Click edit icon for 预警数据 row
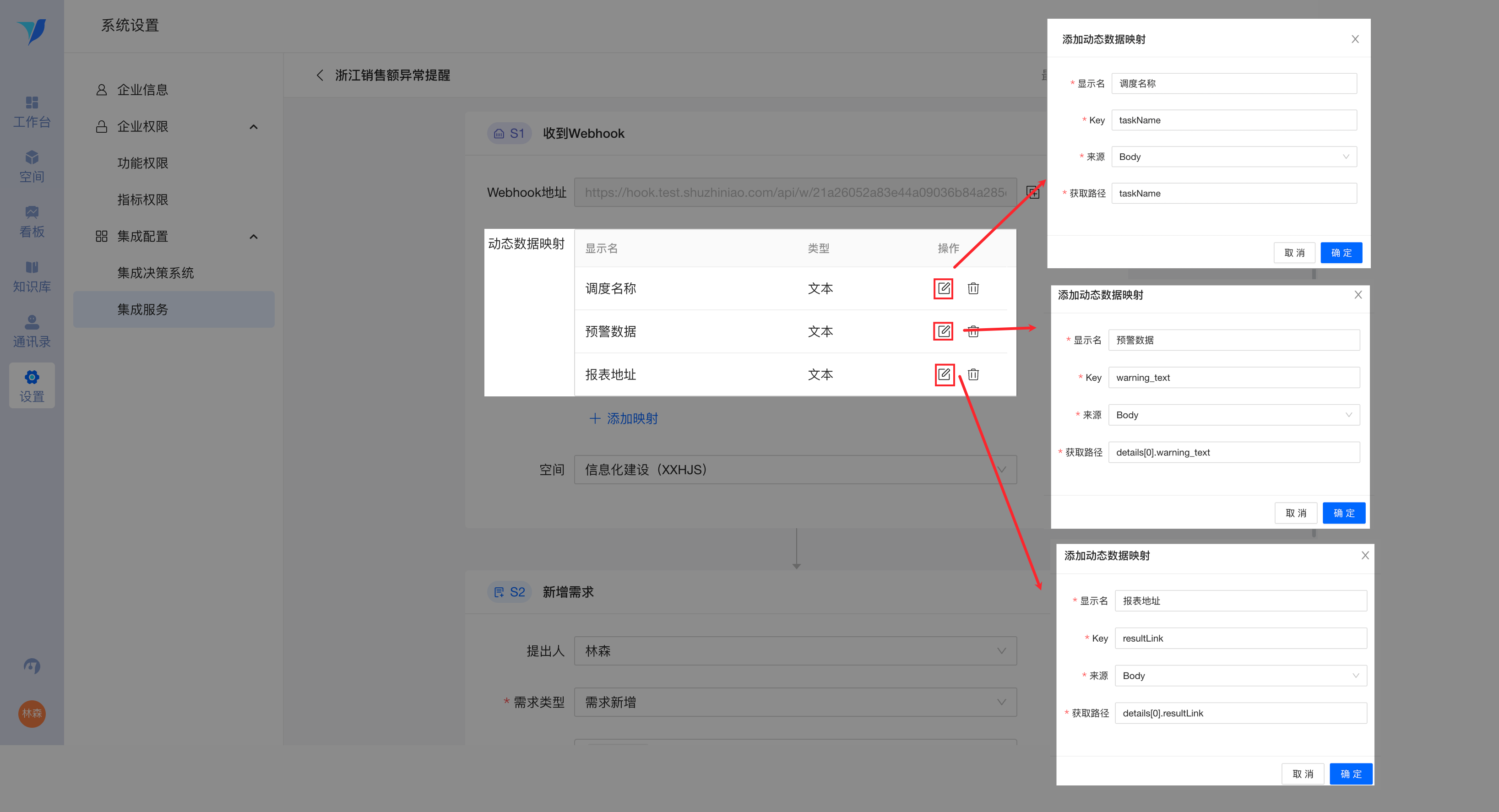This screenshot has height=812, width=1499. 943,331
